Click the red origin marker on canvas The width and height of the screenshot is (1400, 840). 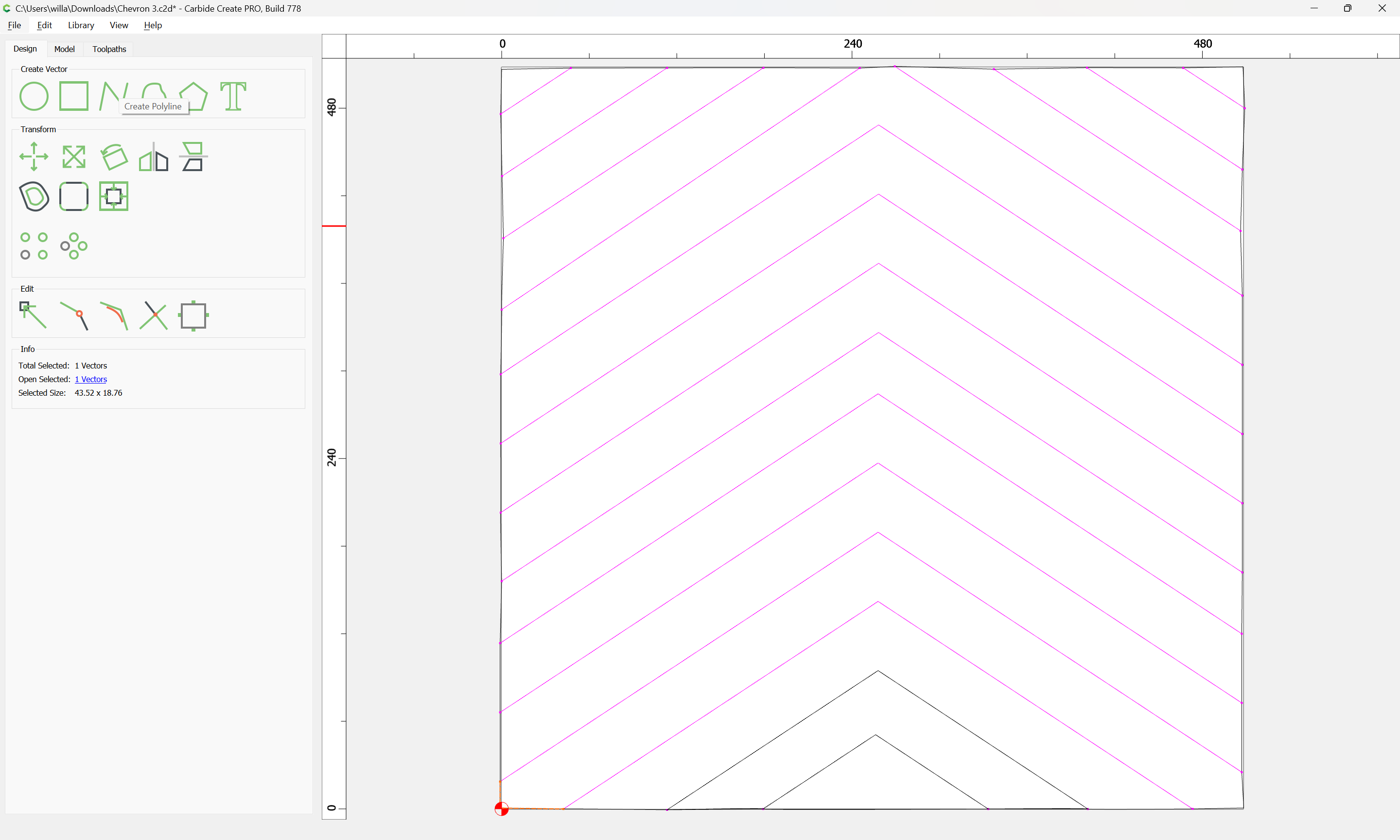(x=501, y=809)
